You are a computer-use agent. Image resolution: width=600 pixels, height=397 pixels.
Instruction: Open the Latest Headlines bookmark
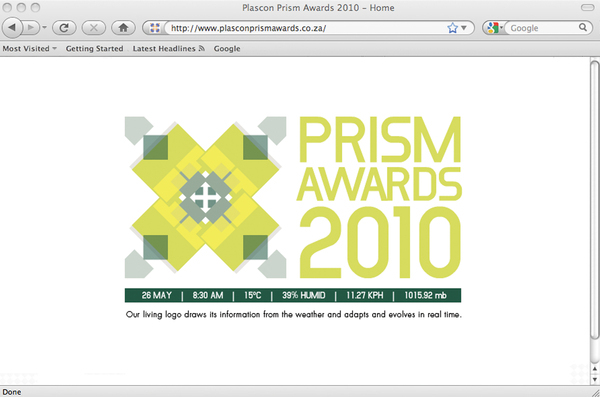[x=164, y=49]
